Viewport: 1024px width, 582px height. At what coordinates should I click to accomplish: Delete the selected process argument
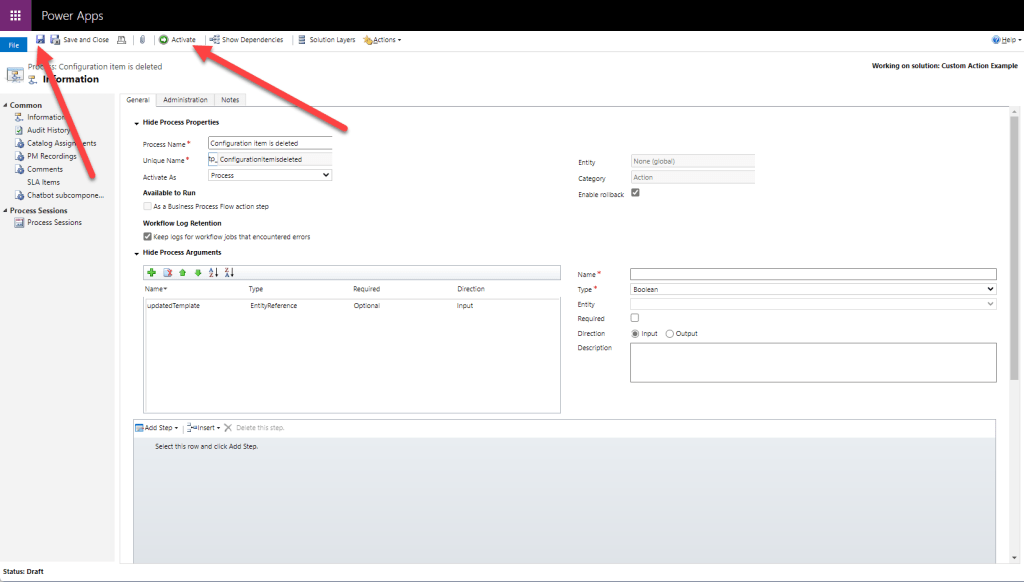point(168,273)
